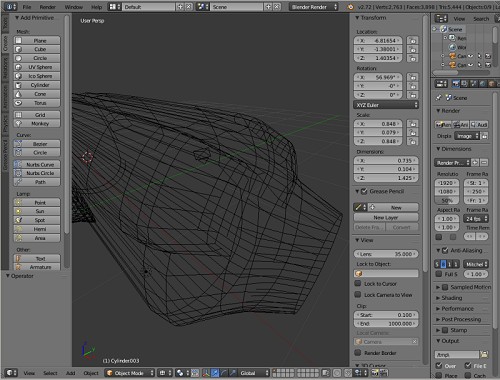Open the XYZ Euler rotation mode dropdown

pos(386,105)
